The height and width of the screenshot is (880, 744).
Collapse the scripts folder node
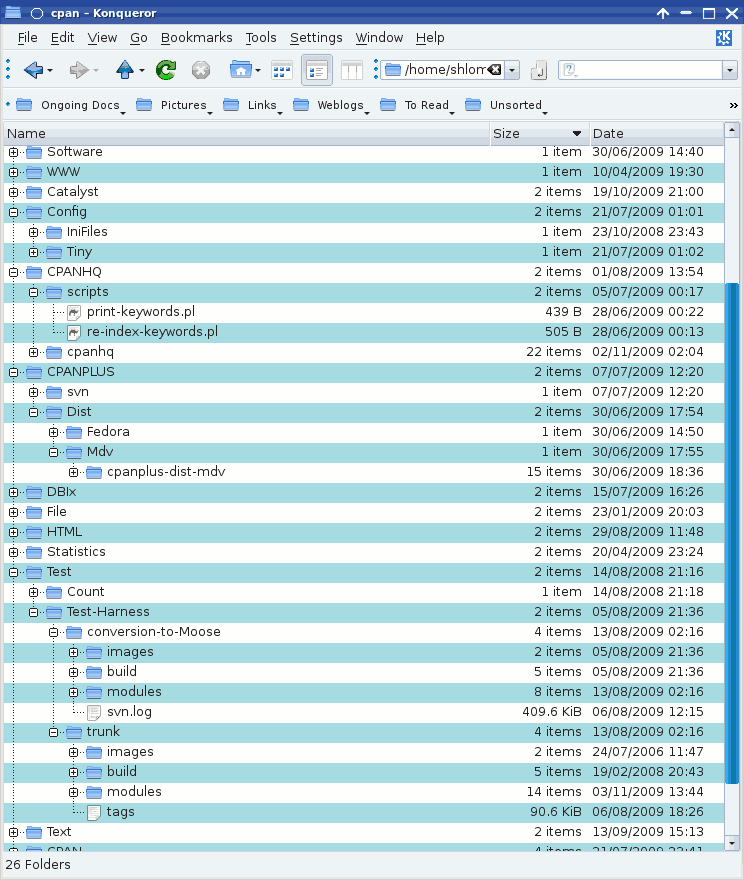tap(34, 292)
